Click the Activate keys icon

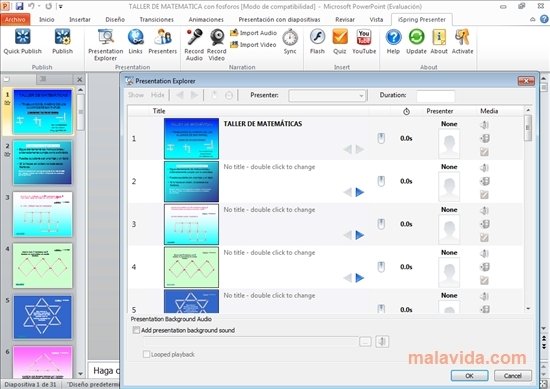tap(462, 36)
